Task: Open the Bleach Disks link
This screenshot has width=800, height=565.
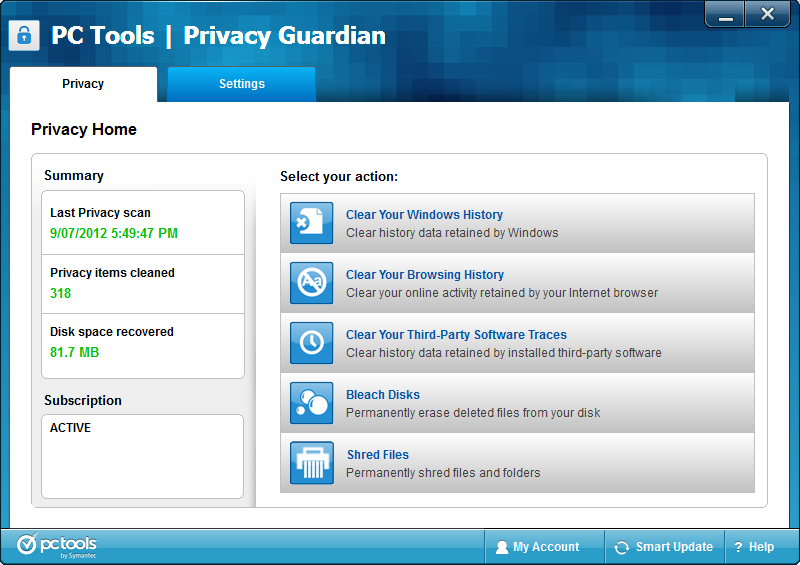Action: [x=383, y=395]
